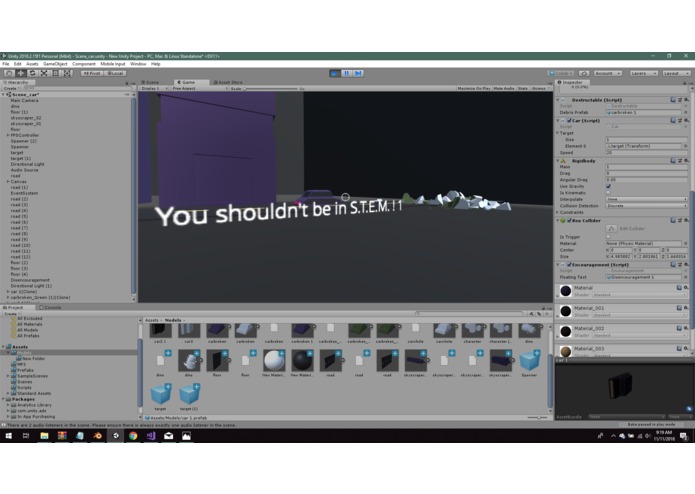Select the white New Material sphere
695x494 pixels.
coord(274,361)
